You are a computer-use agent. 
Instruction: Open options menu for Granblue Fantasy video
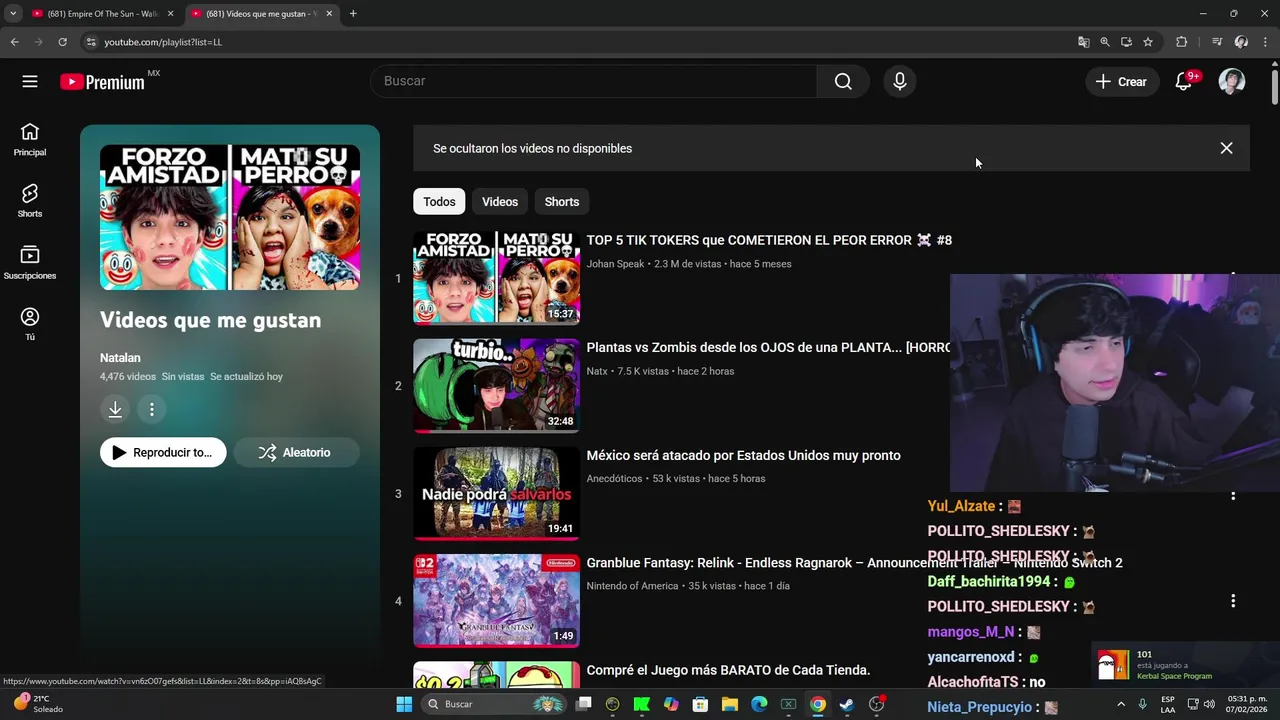tap(1233, 601)
